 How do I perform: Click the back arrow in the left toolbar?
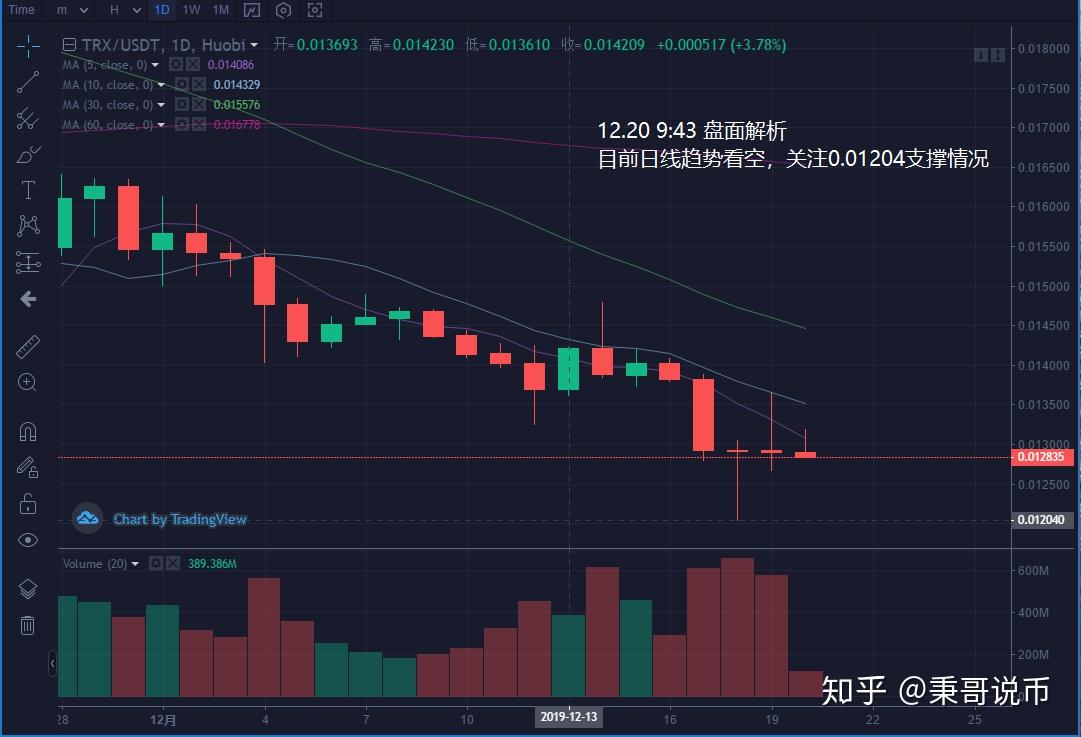(28, 299)
